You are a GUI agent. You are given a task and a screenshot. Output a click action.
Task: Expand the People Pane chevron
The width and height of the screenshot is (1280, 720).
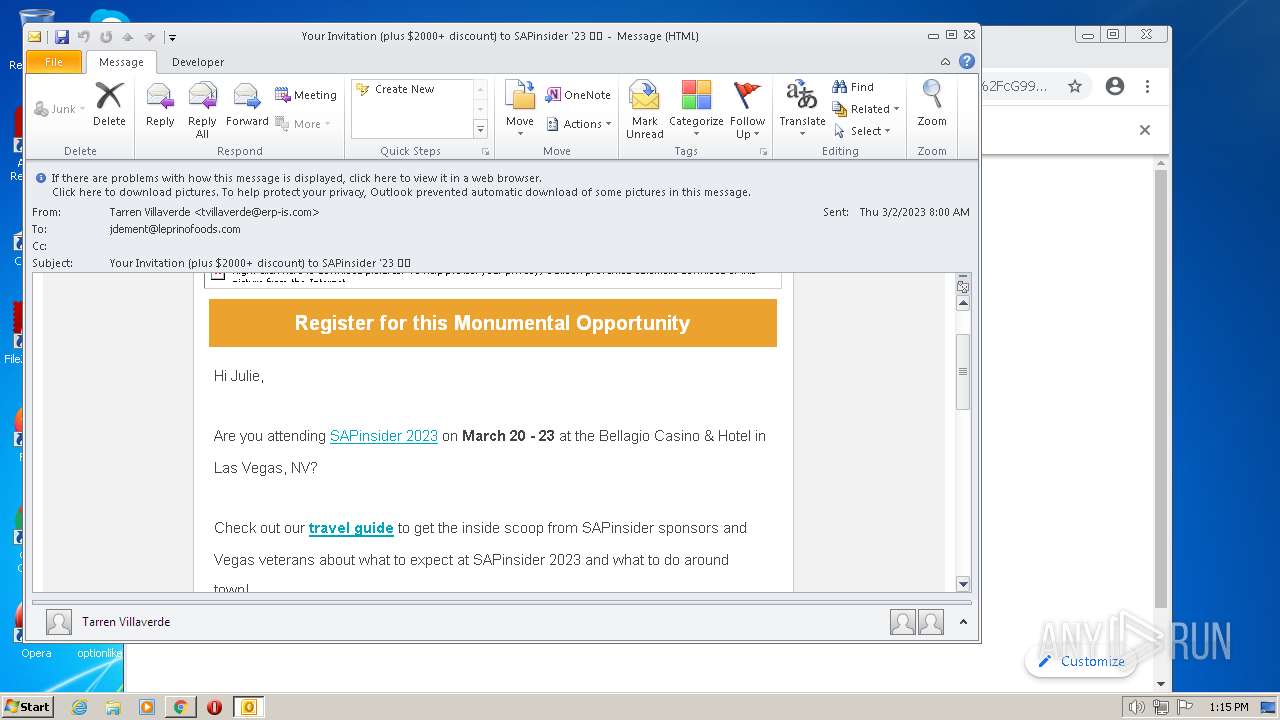pos(963,622)
